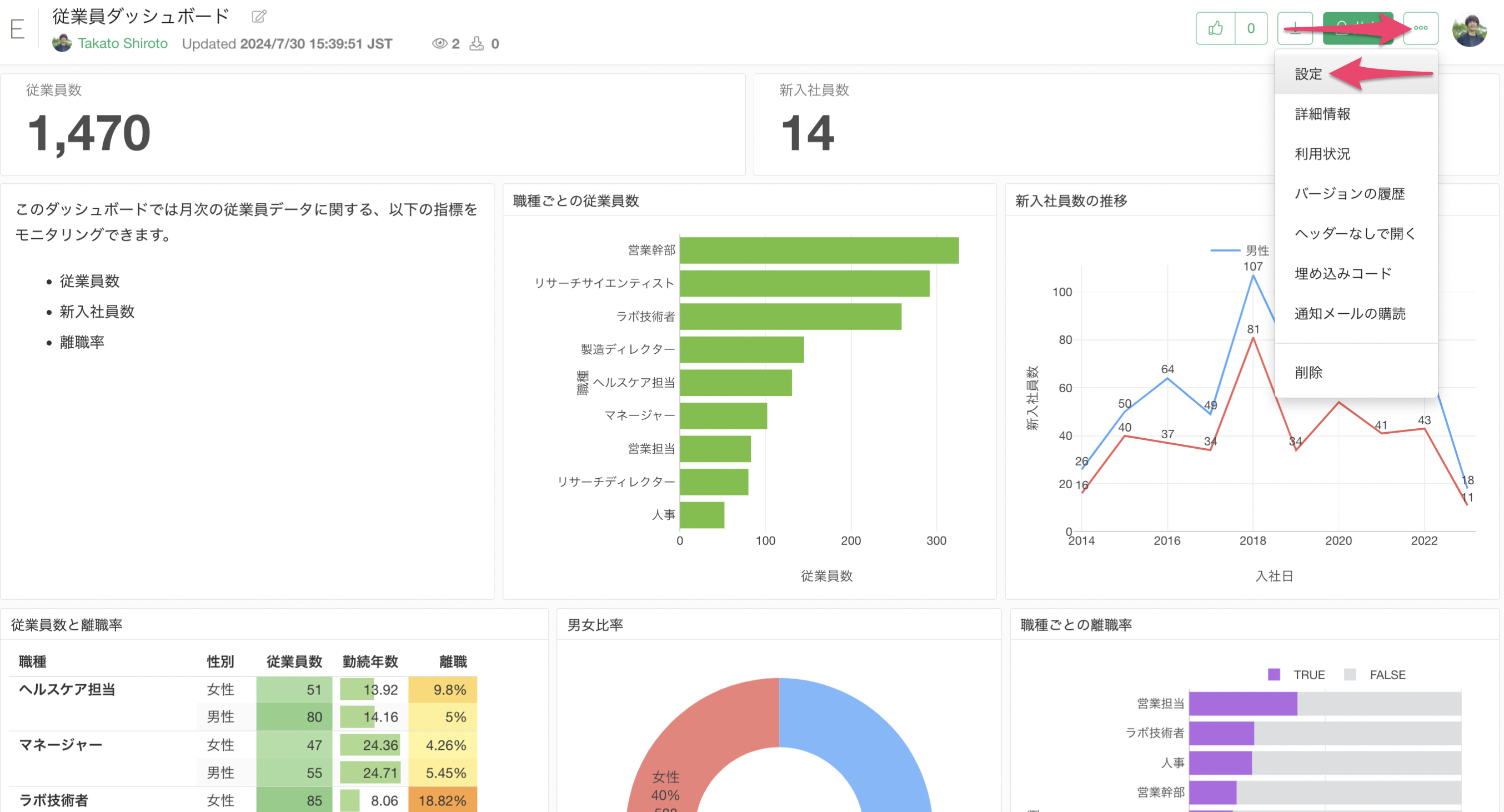1504x812 pixels.
Task: Click the ラボ技術者 row label in table
Action: pos(54,800)
